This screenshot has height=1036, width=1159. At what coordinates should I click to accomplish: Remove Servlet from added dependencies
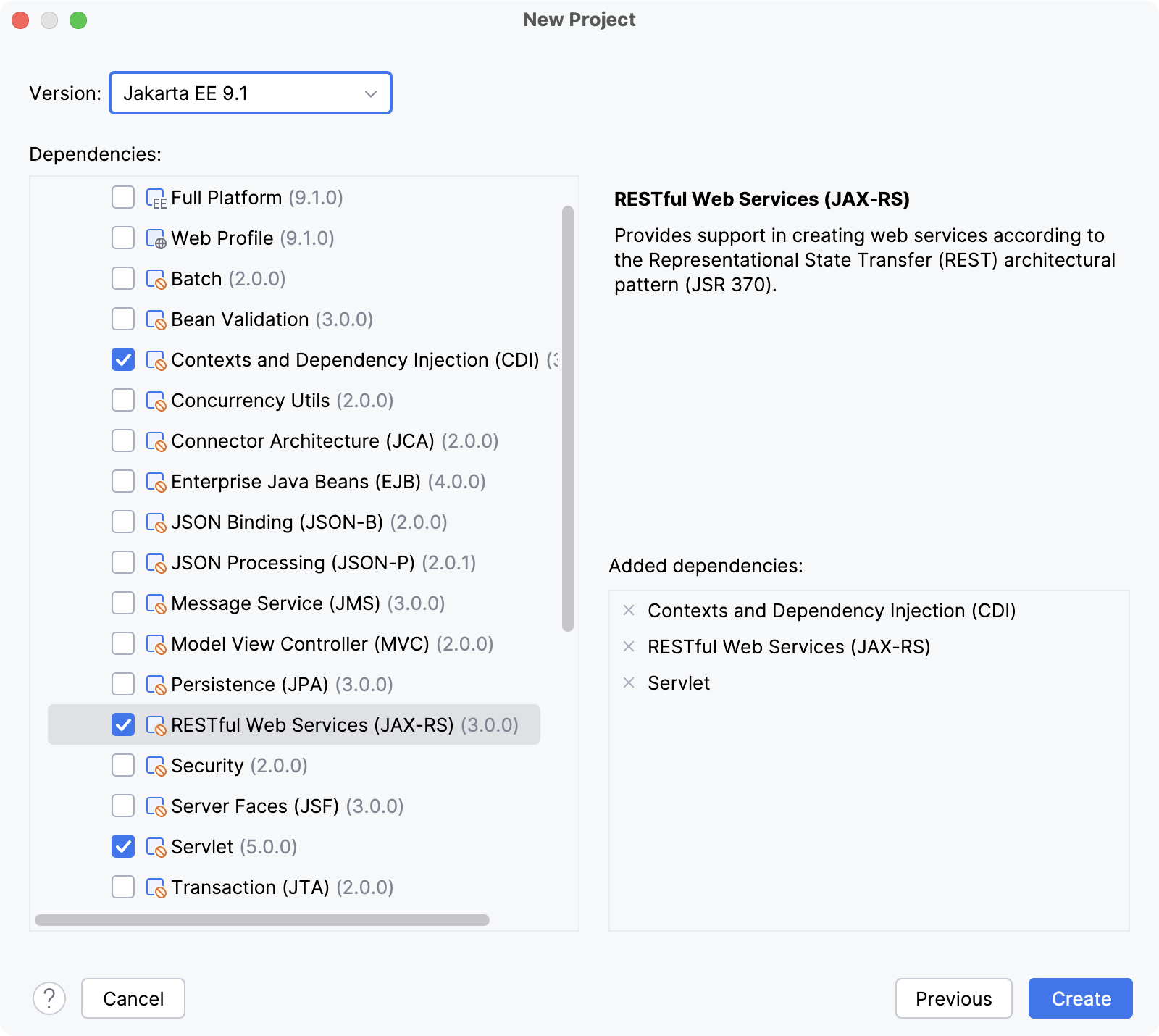[x=627, y=682]
